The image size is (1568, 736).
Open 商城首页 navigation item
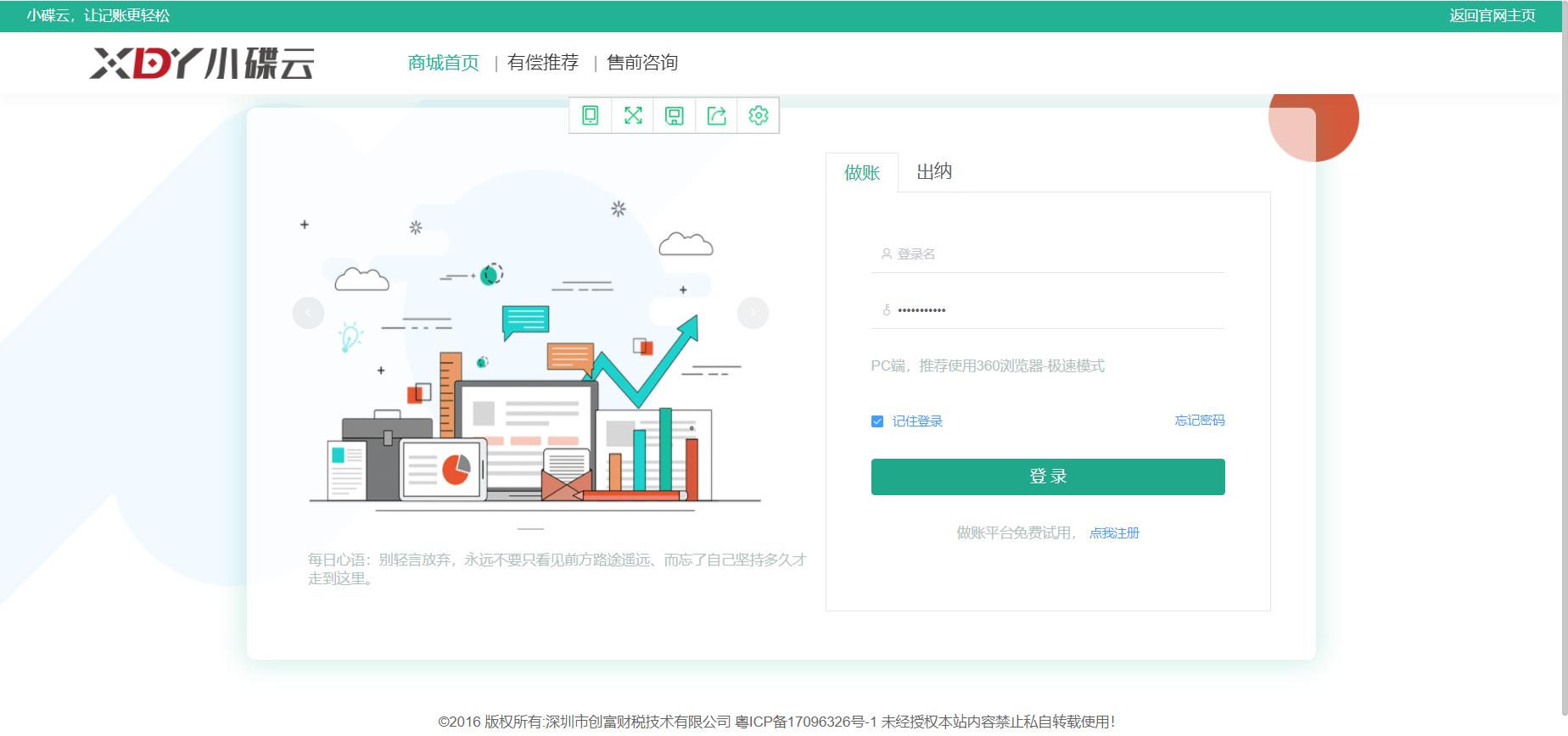tap(443, 63)
